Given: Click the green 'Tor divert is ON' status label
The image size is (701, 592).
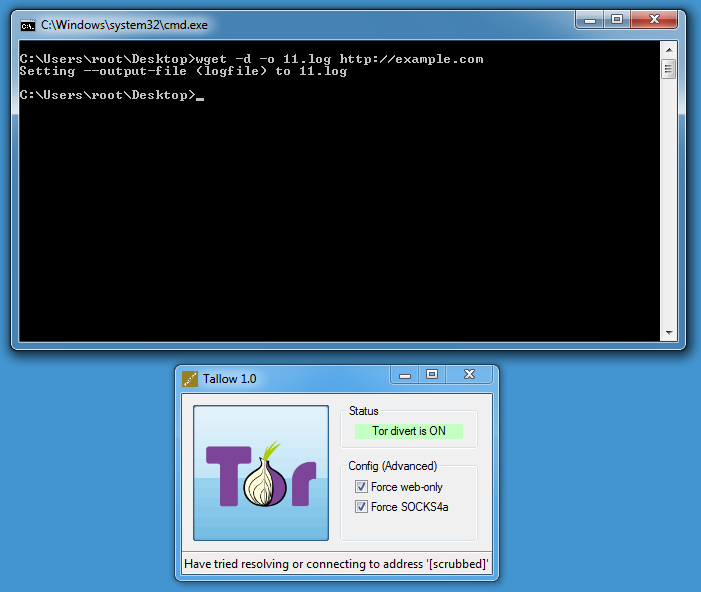Looking at the screenshot, I should coord(409,431).
